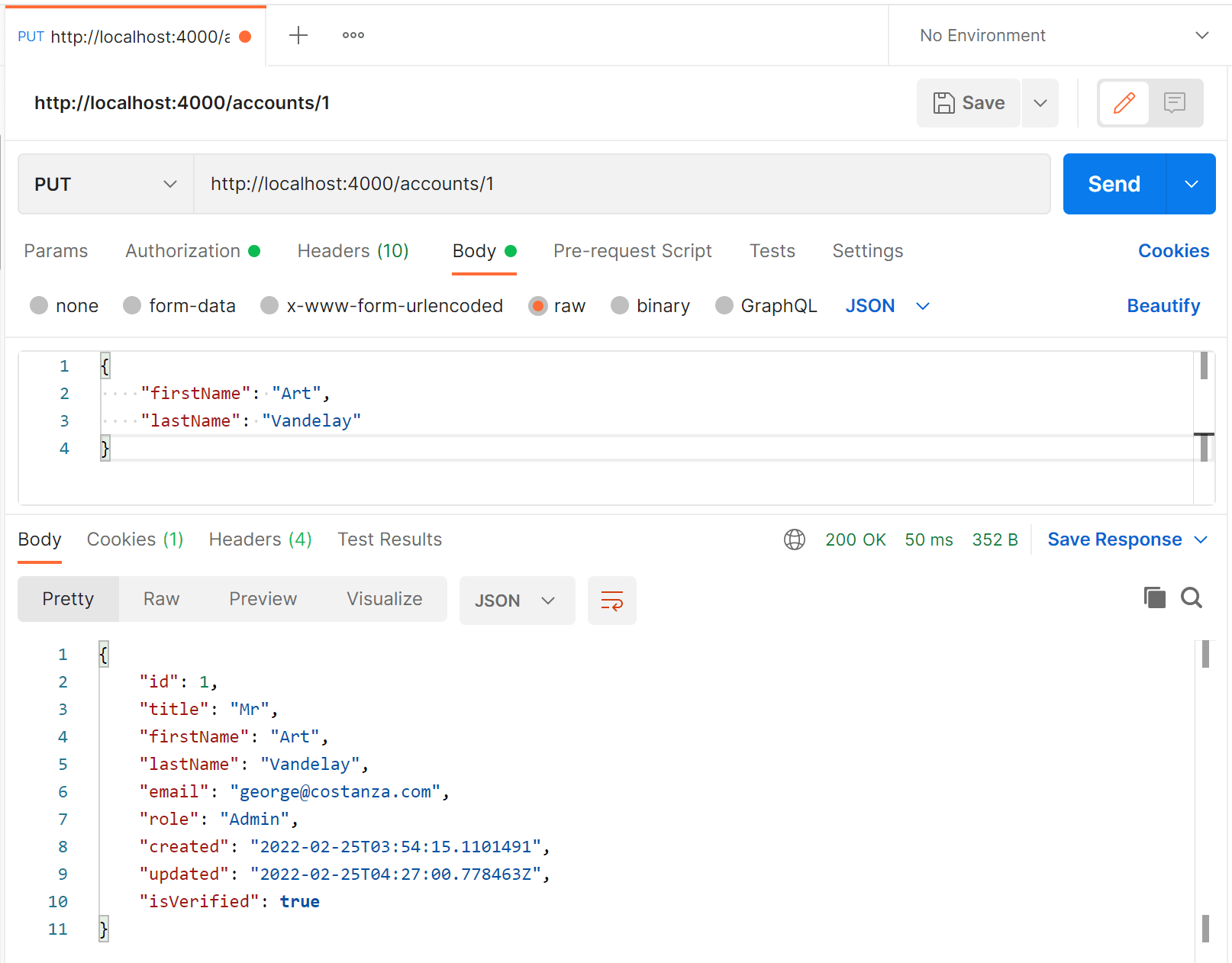Select x-www-form-urlencoded body type

(382, 306)
